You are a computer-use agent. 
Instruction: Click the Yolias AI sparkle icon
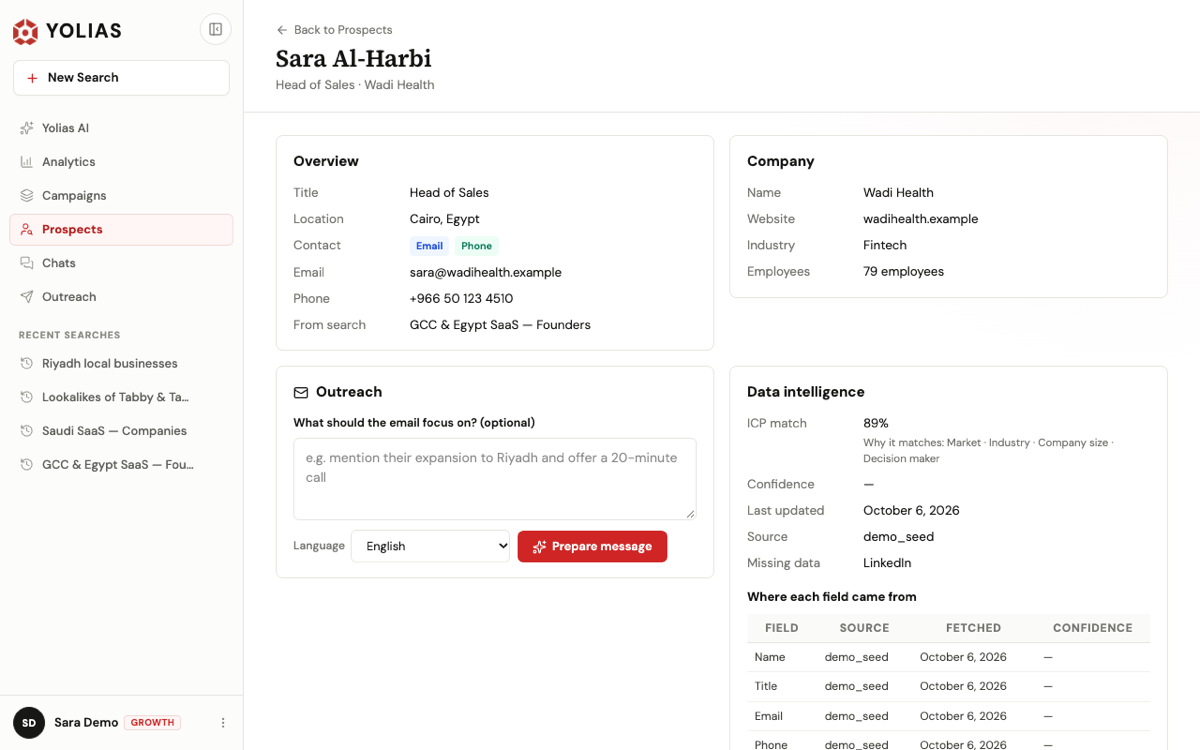[27, 128]
